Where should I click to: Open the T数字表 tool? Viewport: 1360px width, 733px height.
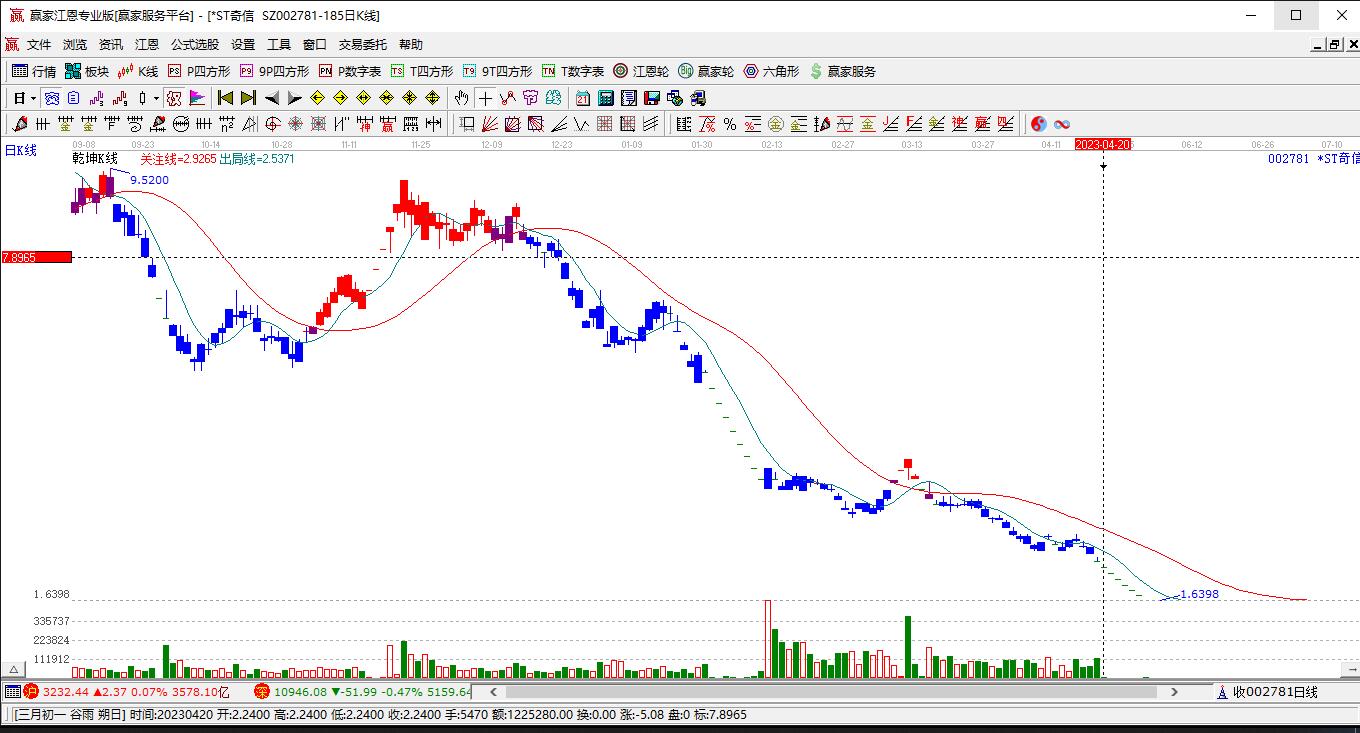point(573,71)
